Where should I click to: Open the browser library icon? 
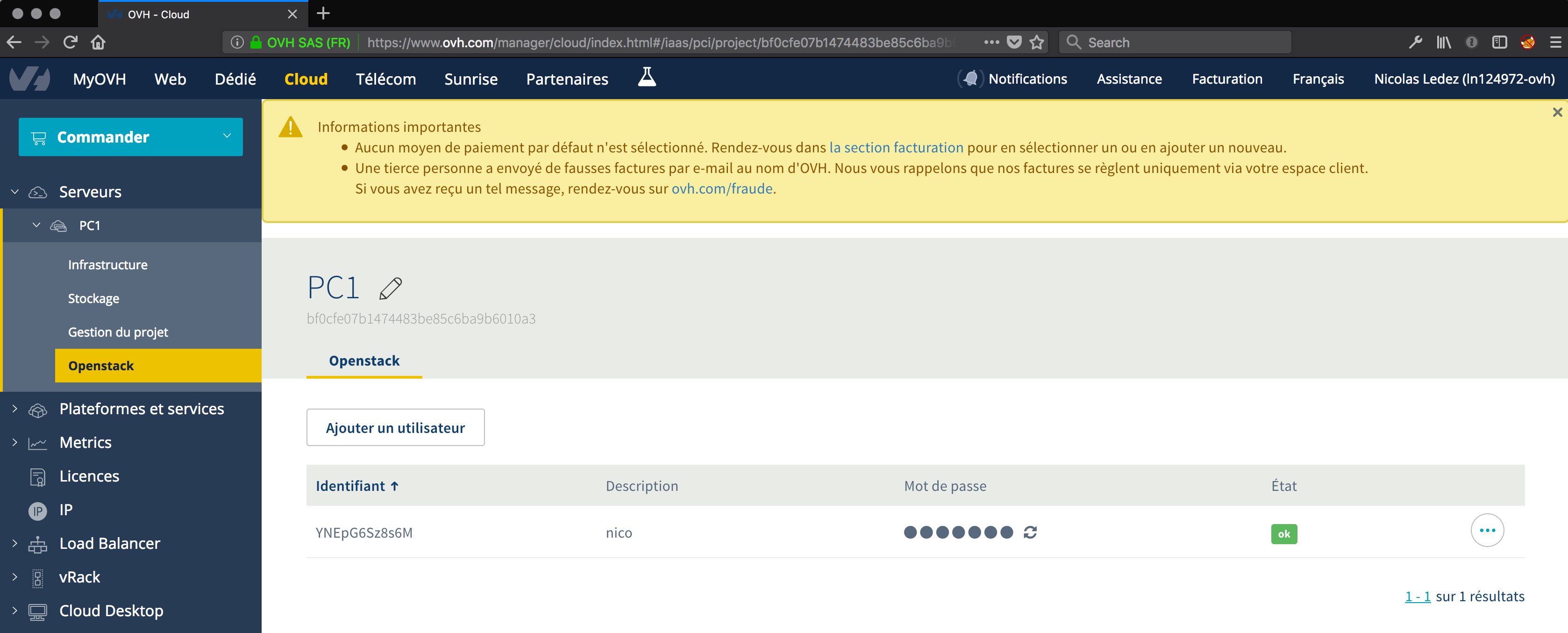(1443, 42)
